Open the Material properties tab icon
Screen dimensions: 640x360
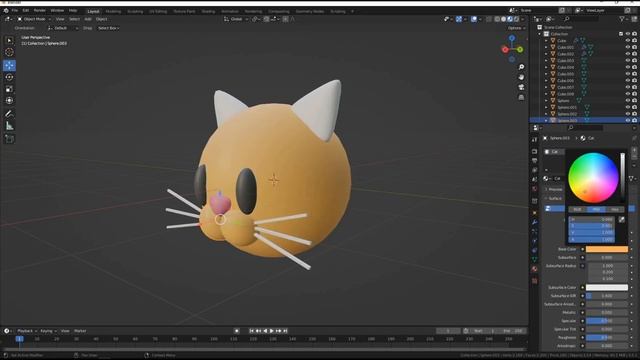click(x=535, y=269)
